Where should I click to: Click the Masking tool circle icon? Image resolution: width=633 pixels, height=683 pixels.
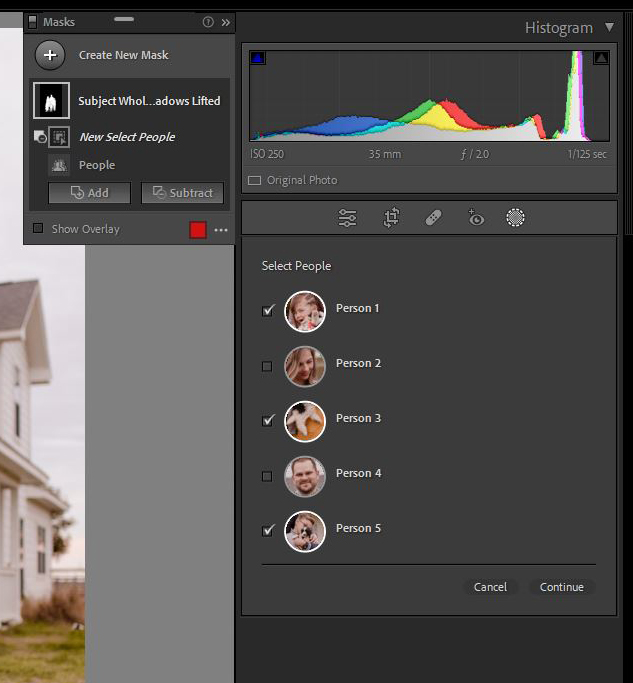pos(515,218)
